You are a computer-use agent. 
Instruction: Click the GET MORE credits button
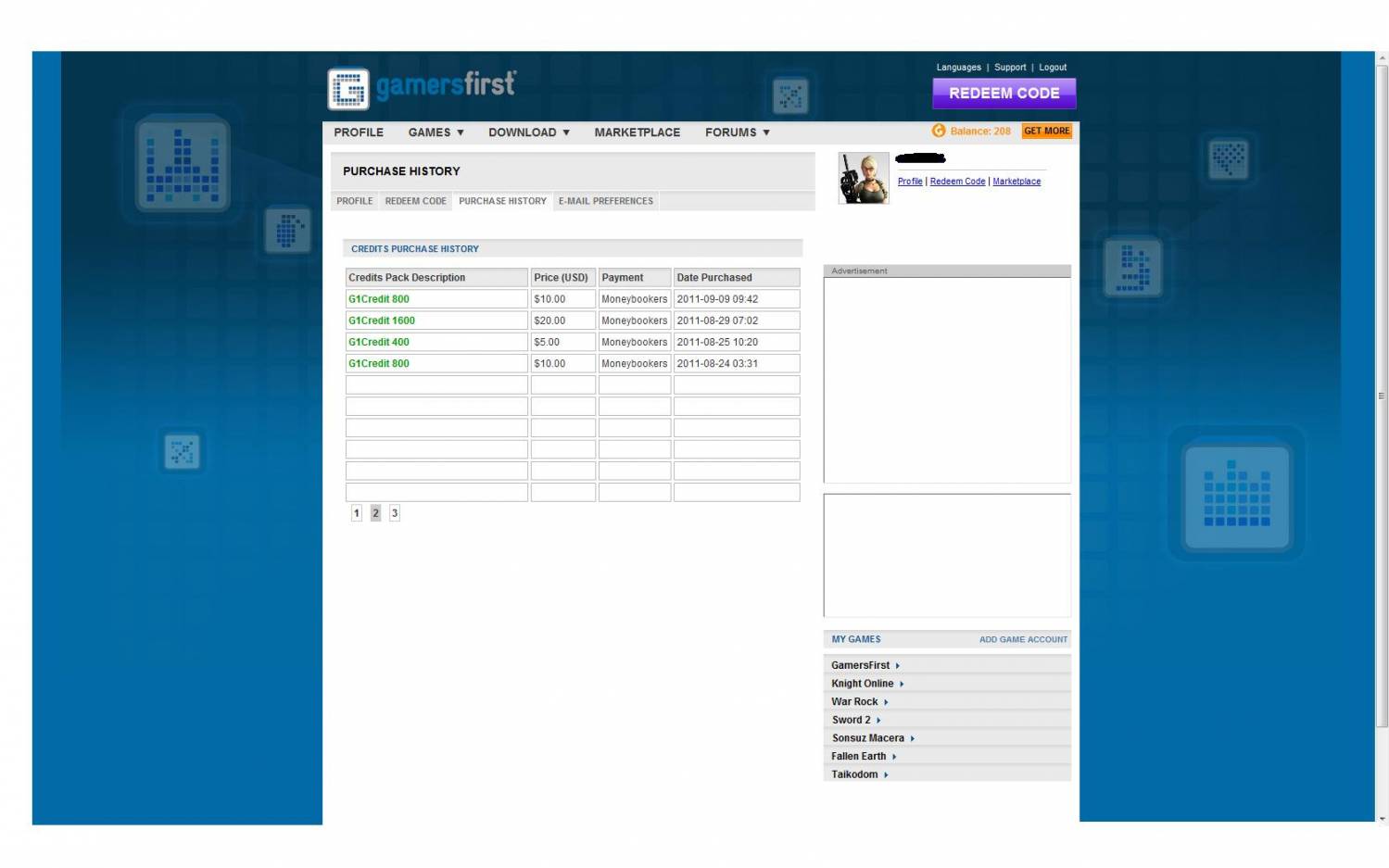point(1046,132)
